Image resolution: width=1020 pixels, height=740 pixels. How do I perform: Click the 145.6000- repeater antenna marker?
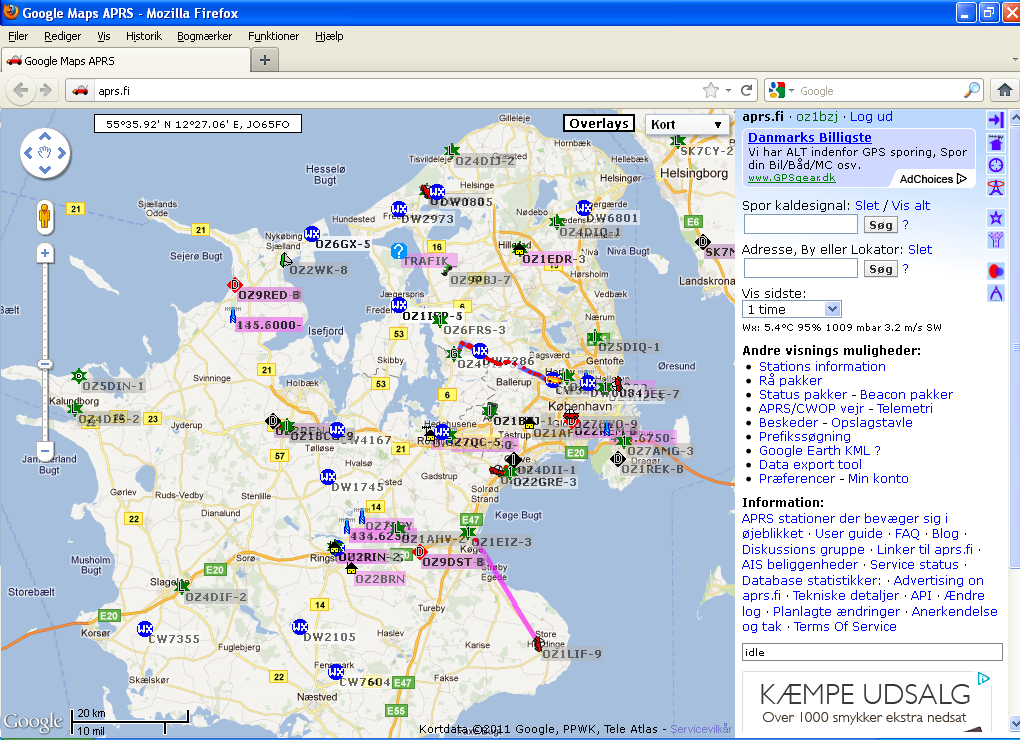233,317
